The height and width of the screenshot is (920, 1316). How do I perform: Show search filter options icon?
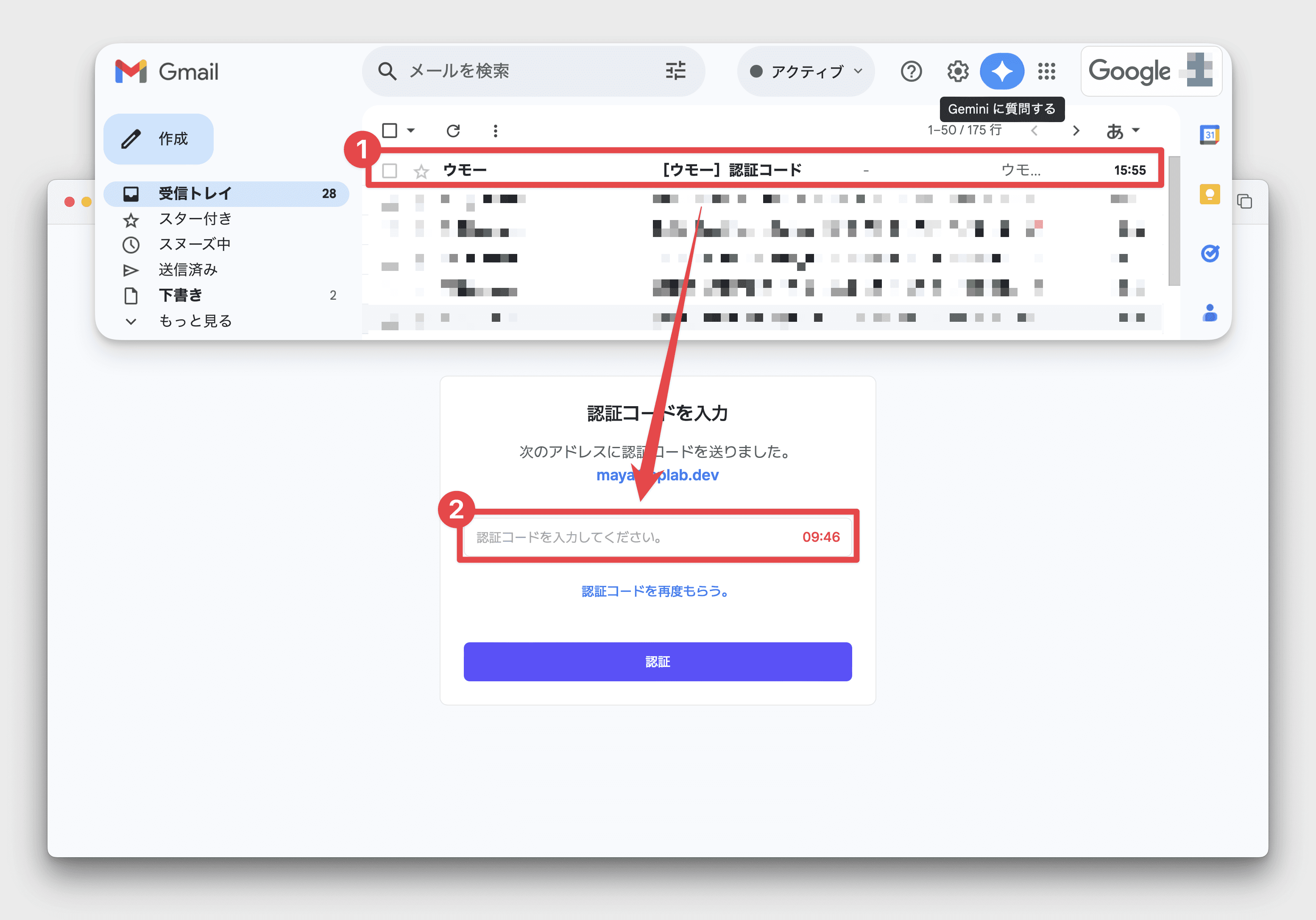(x=675, y=71)
